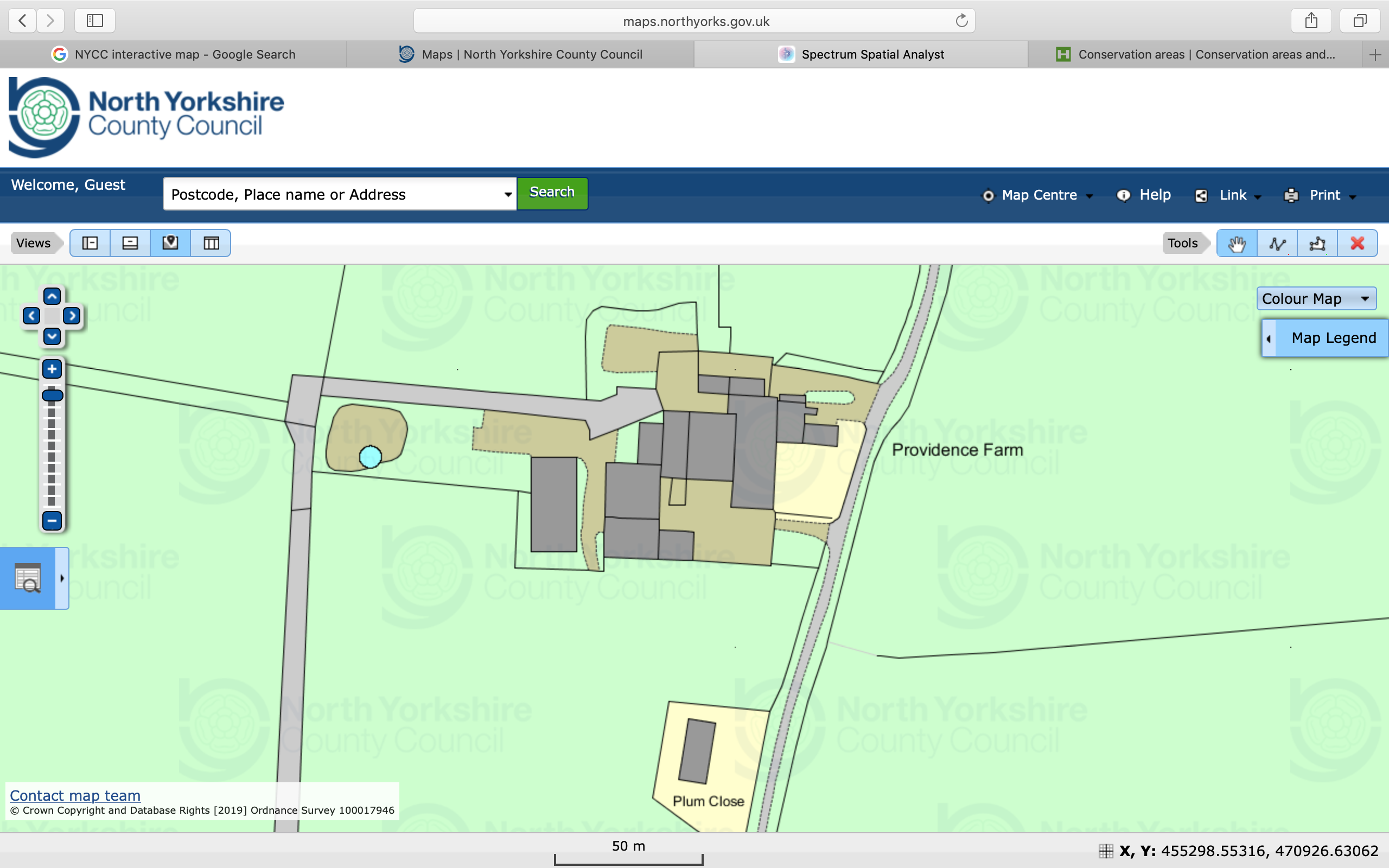Toggle the bottom panel view button
This screenshot has height=868, width=1389.
(x=130, y=244)
